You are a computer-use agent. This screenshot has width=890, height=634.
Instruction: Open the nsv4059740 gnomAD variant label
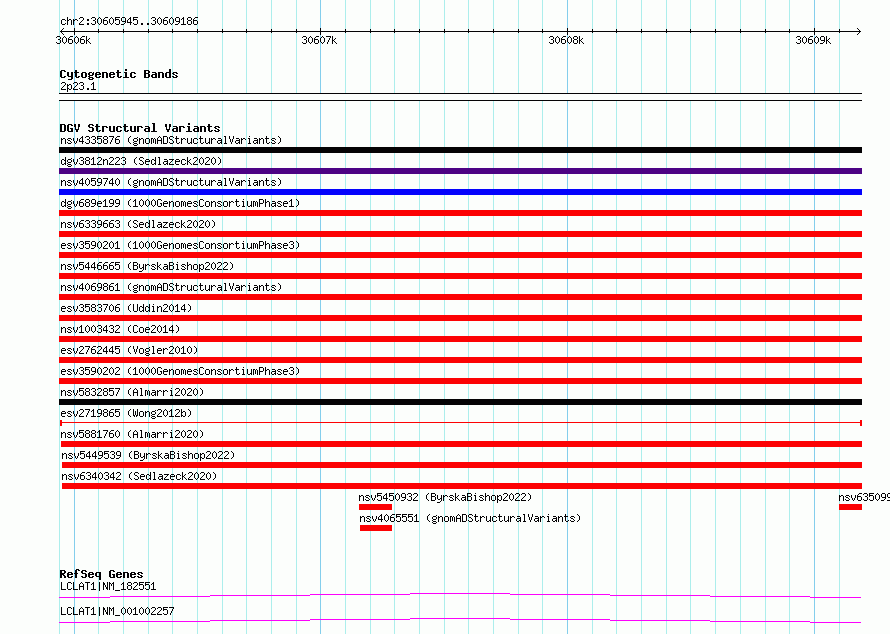171,182
